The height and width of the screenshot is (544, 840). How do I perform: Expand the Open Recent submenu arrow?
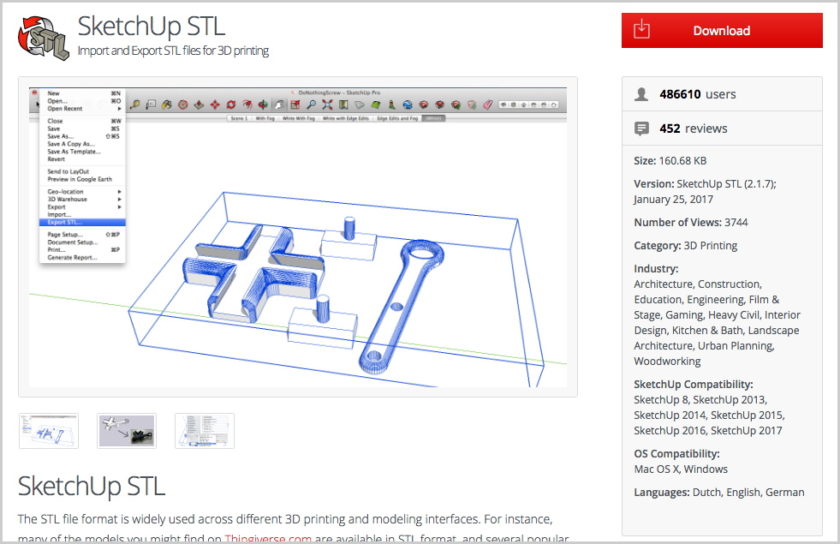click(x=119, y=108)
